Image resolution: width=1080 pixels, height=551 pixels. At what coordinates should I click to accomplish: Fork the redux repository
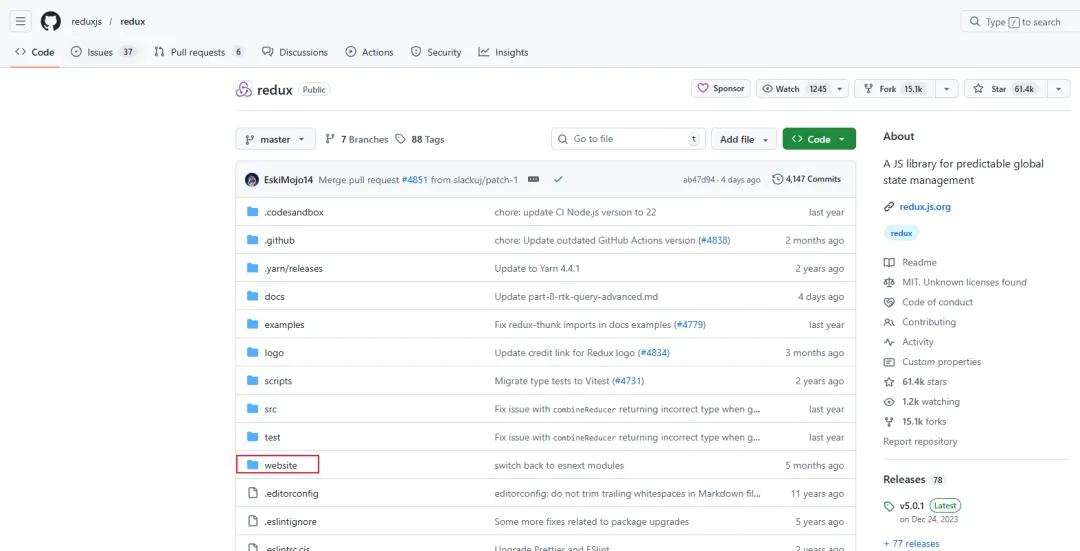click(x=896, y=89)
